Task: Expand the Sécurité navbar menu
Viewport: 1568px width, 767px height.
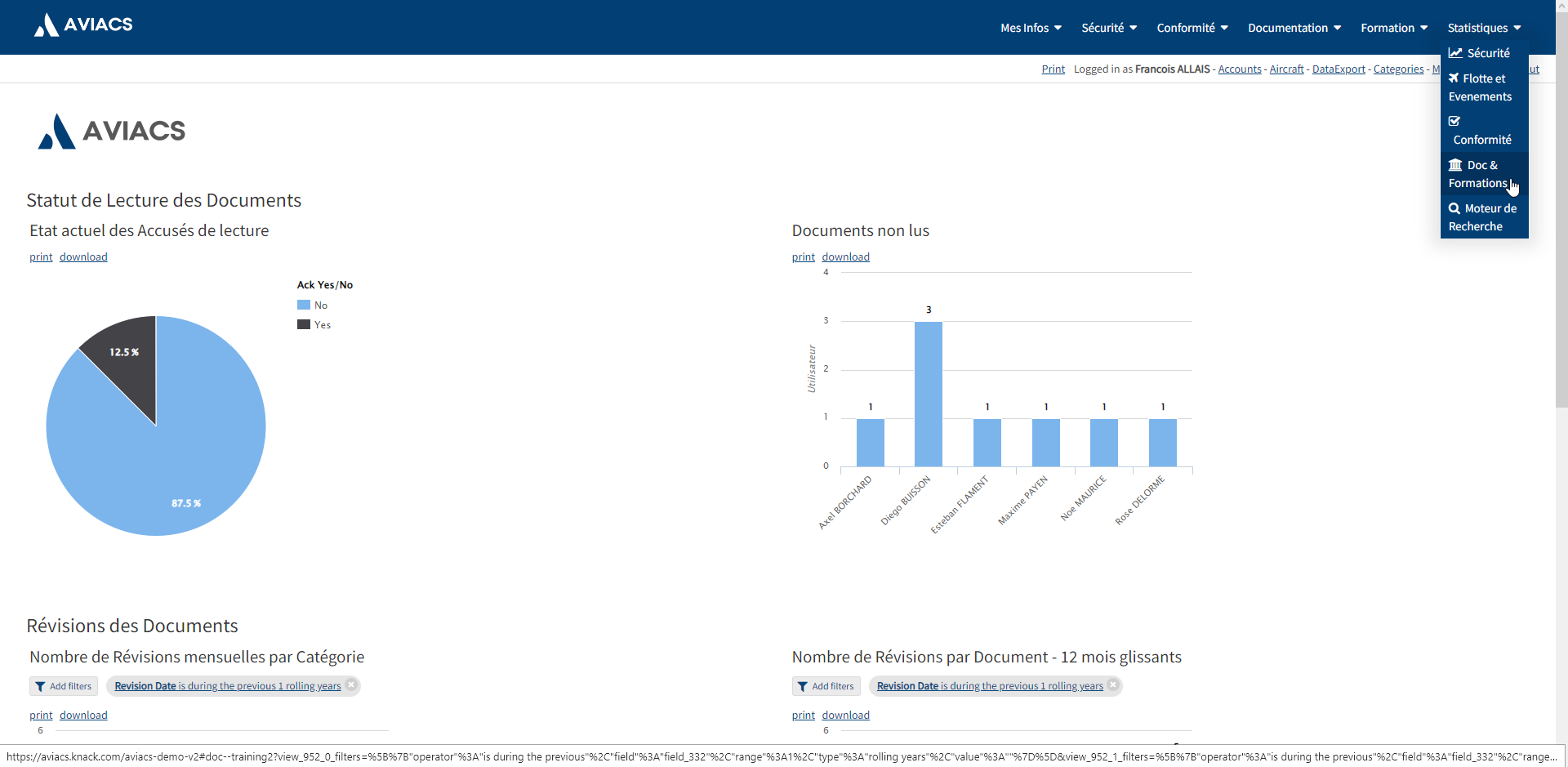Action: point(1109,28)
